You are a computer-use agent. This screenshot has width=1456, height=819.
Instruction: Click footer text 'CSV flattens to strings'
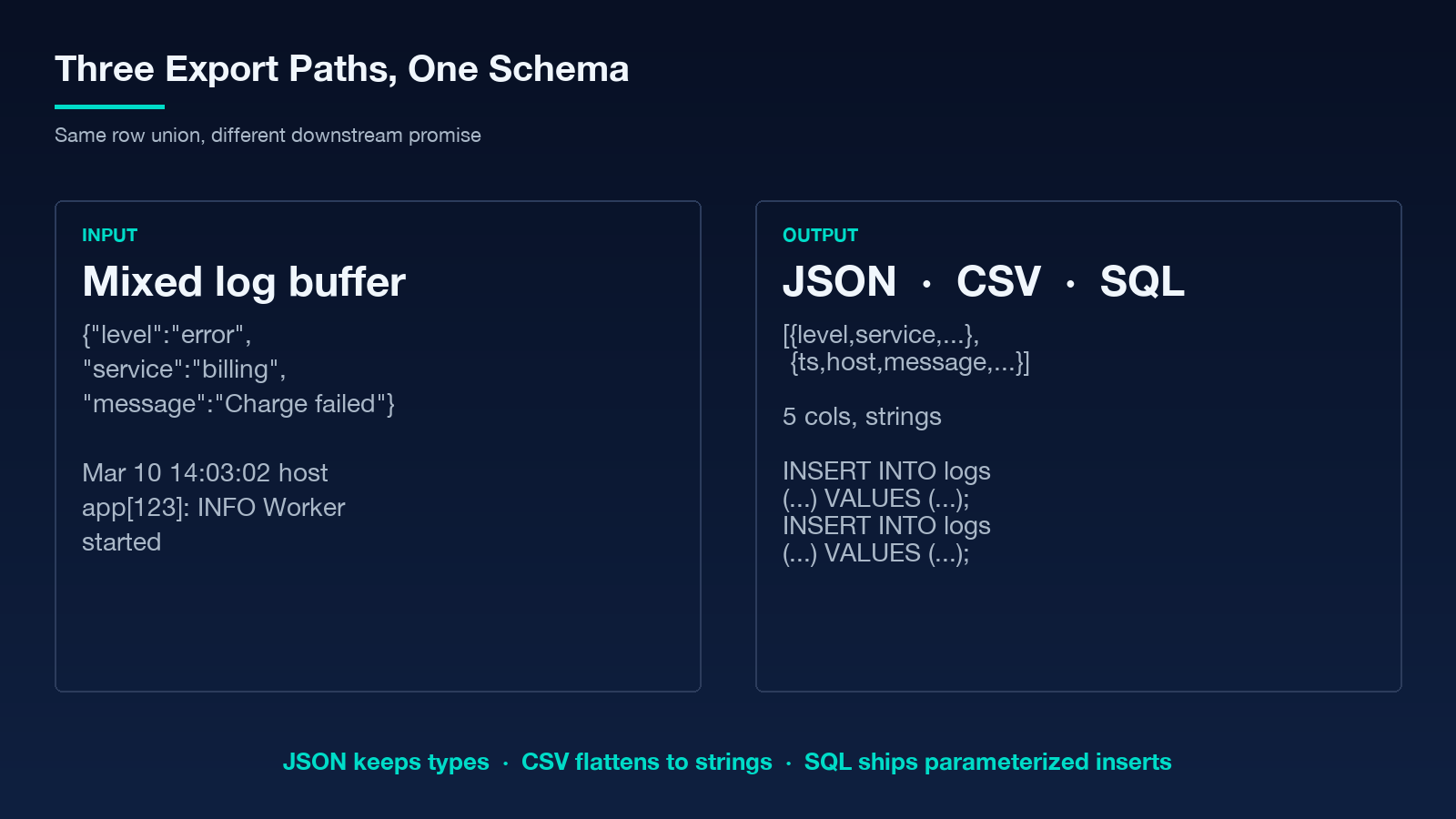[x=646, y=762]
